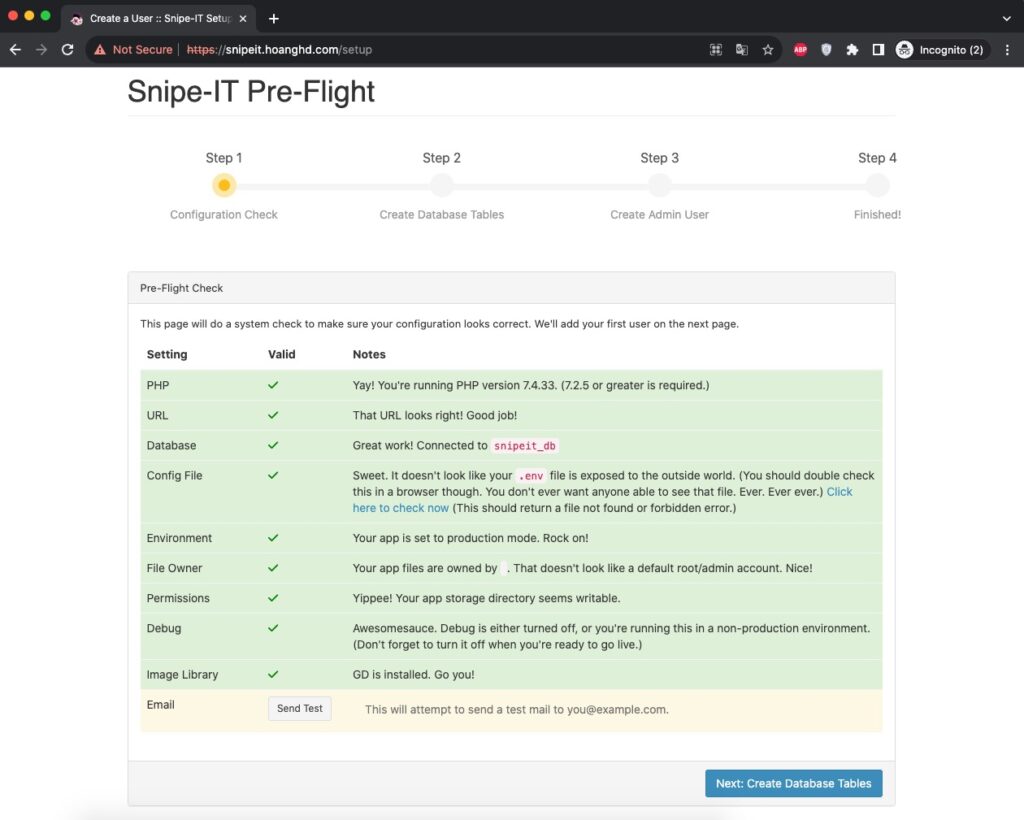1024x820 pixels.
Task: Bookmark page with the star icon
Action: coord(768,50)
